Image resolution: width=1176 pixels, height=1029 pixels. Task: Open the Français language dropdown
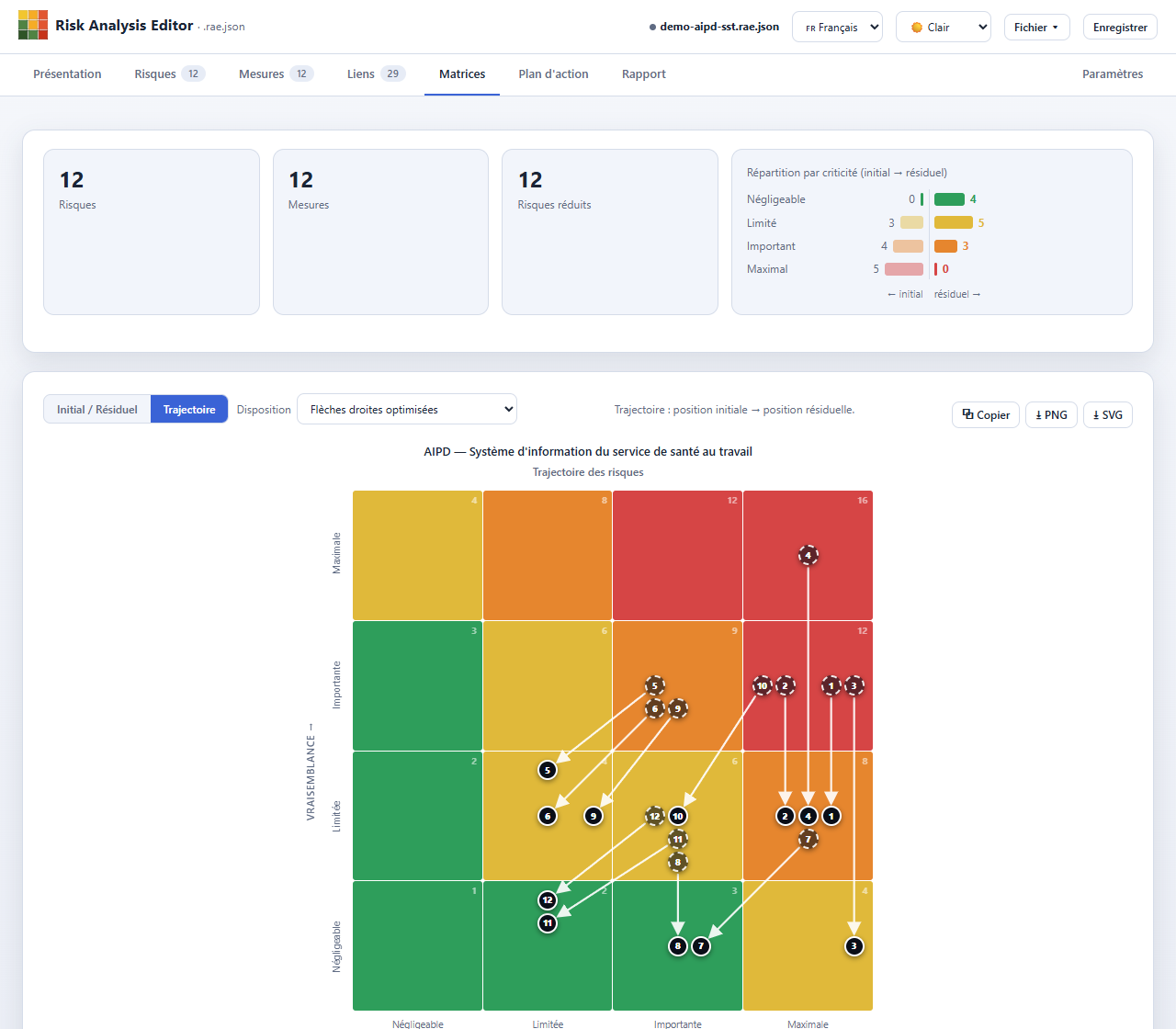tap(837, 28)
